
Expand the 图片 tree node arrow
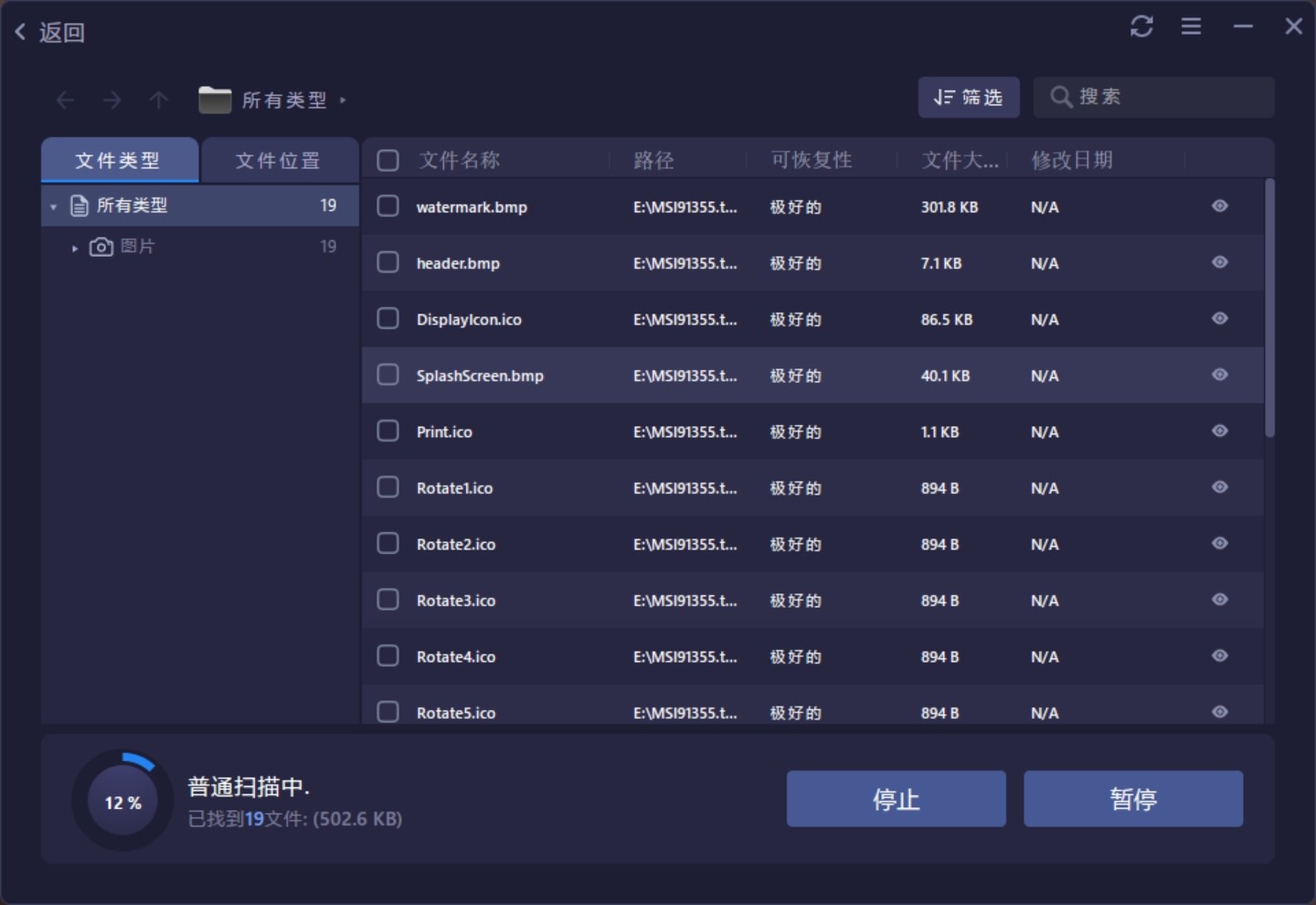(x=74, y=248)
